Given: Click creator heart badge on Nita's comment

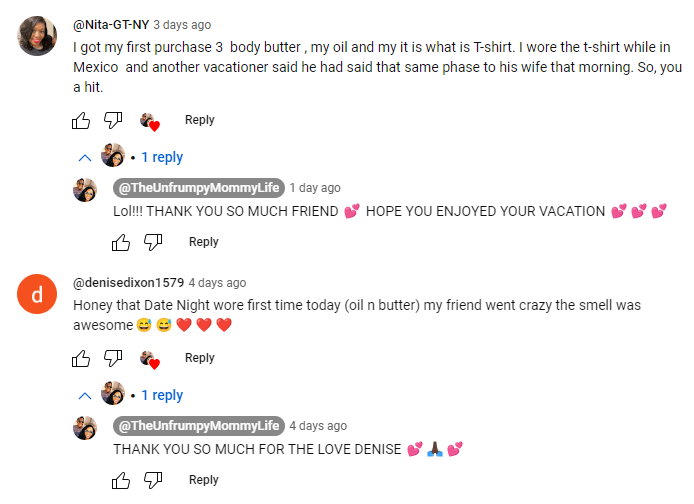Looking at the screenshot, I should pyautogui.click(x=149, y=121).
